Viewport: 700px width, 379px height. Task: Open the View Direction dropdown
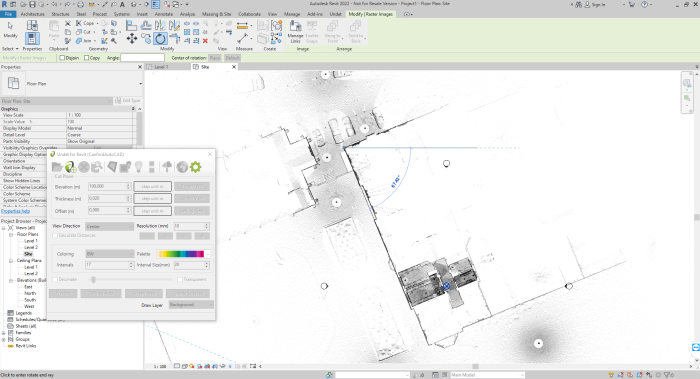click(109, 226)
